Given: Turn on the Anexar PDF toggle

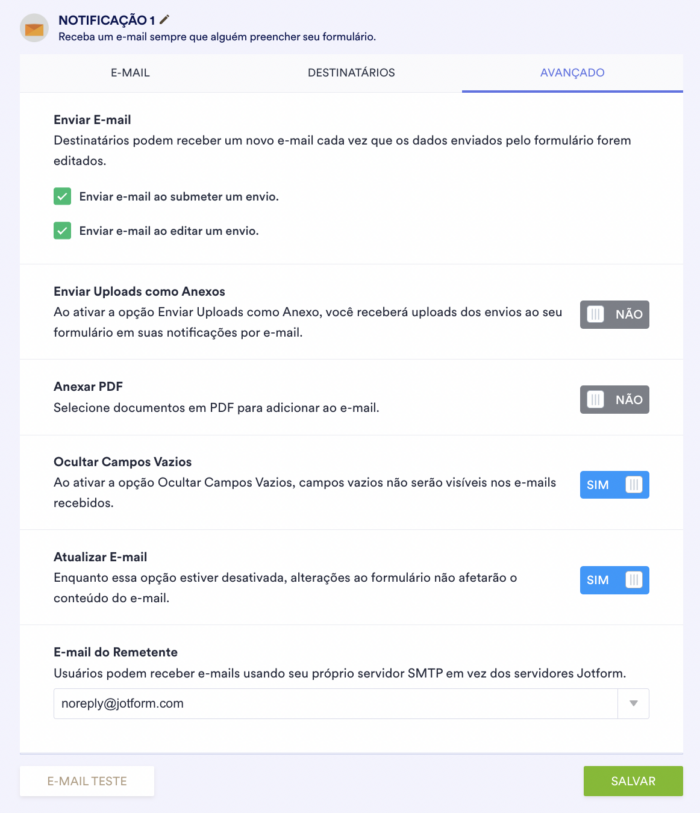Looking at the screenshot, I should coord(614,399).
